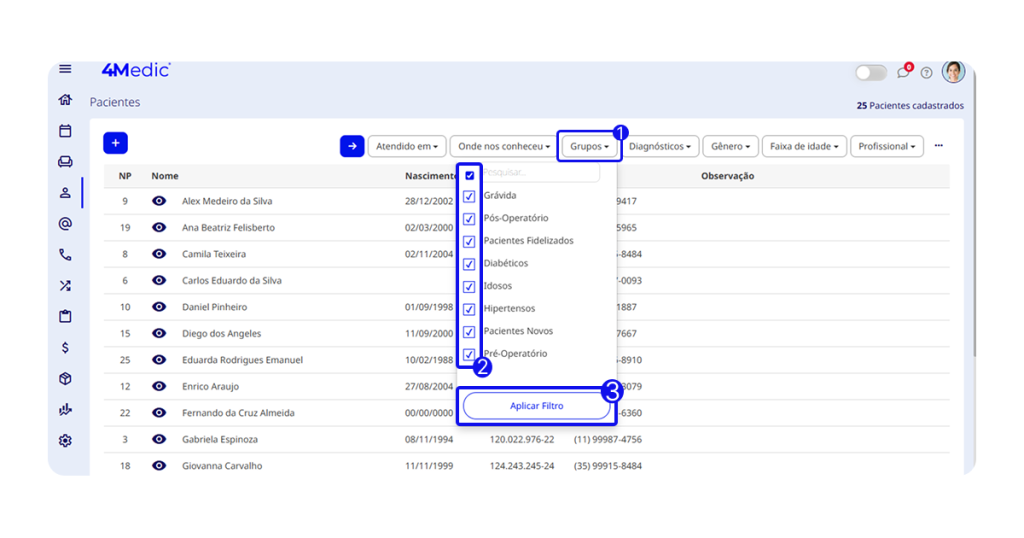
Task: Click the Aplicar Filtro button
Action: pos(536,406)
